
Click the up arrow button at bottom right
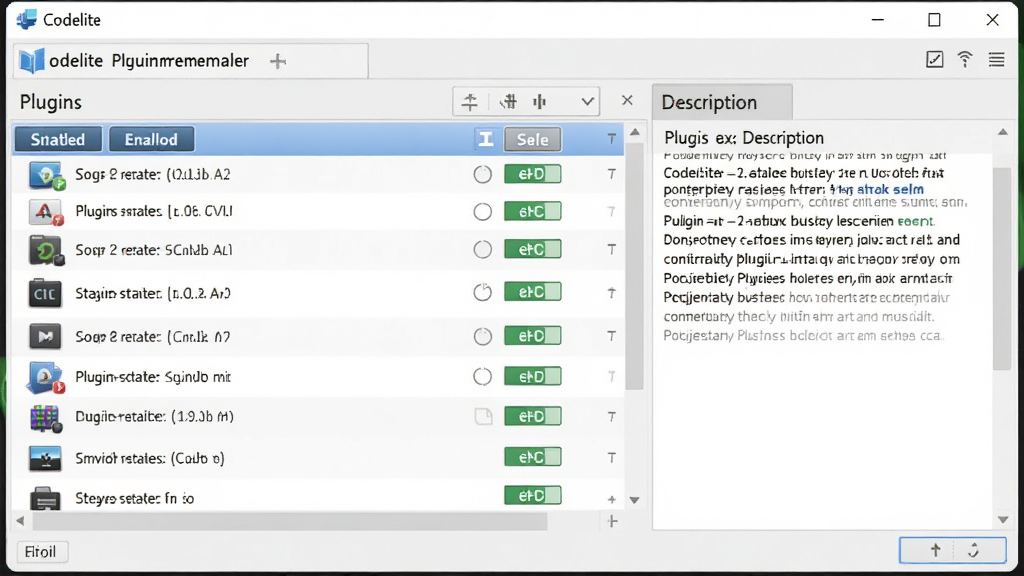coord(935,551)
